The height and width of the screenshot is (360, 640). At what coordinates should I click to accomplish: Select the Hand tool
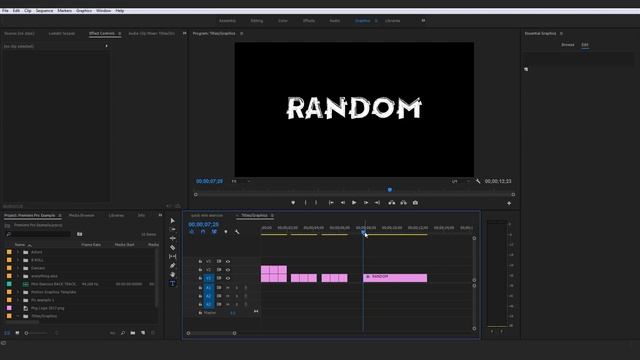172,274
